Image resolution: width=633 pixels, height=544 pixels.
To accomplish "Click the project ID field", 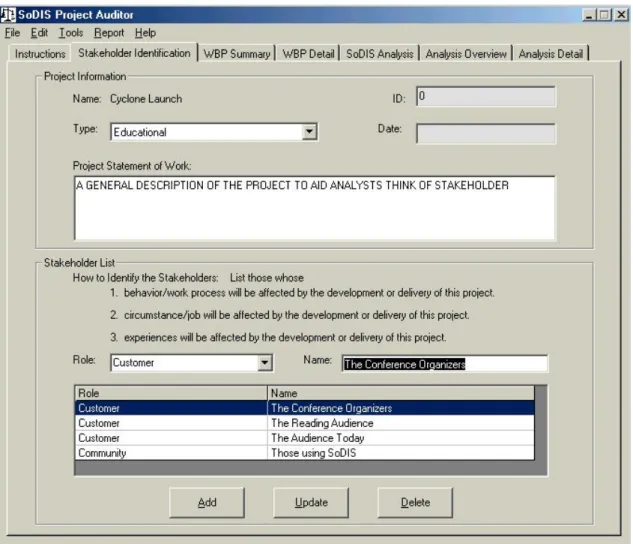I will coord(486,96).
